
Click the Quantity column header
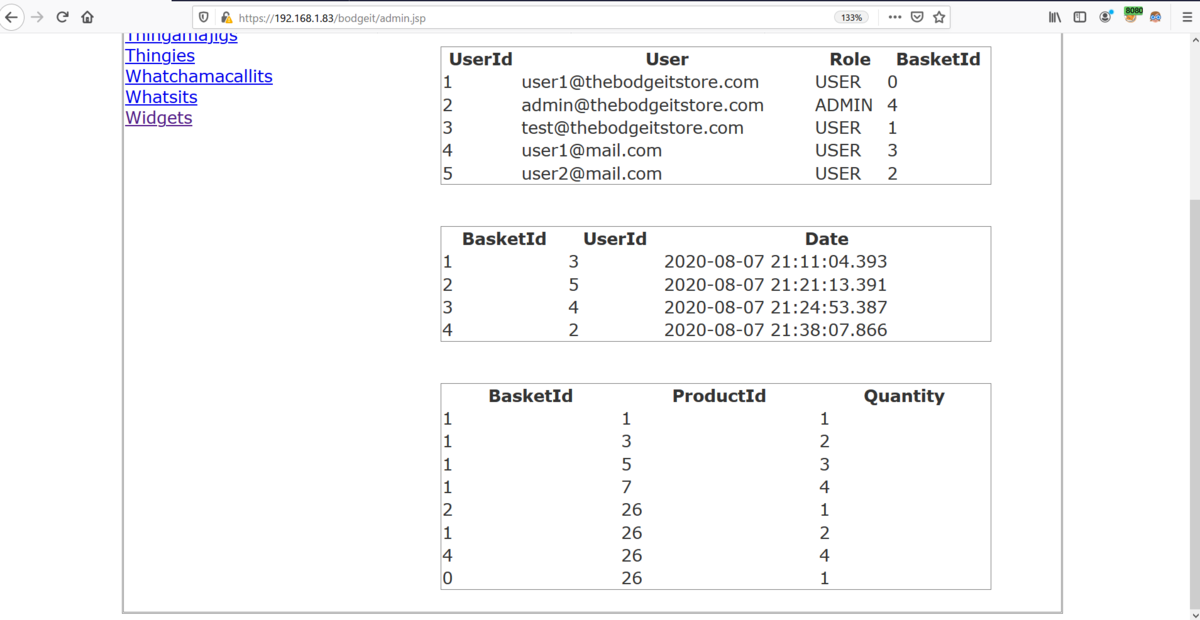(904, 396)
